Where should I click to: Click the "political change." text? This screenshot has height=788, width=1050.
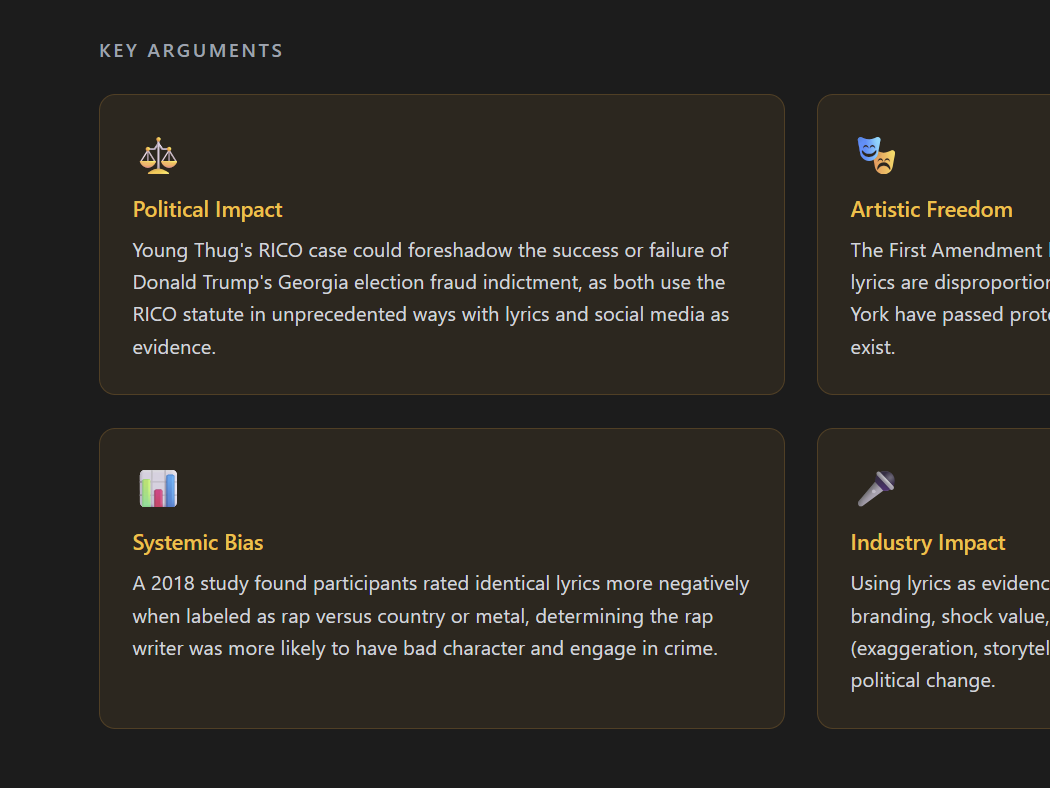pos(922,680)
